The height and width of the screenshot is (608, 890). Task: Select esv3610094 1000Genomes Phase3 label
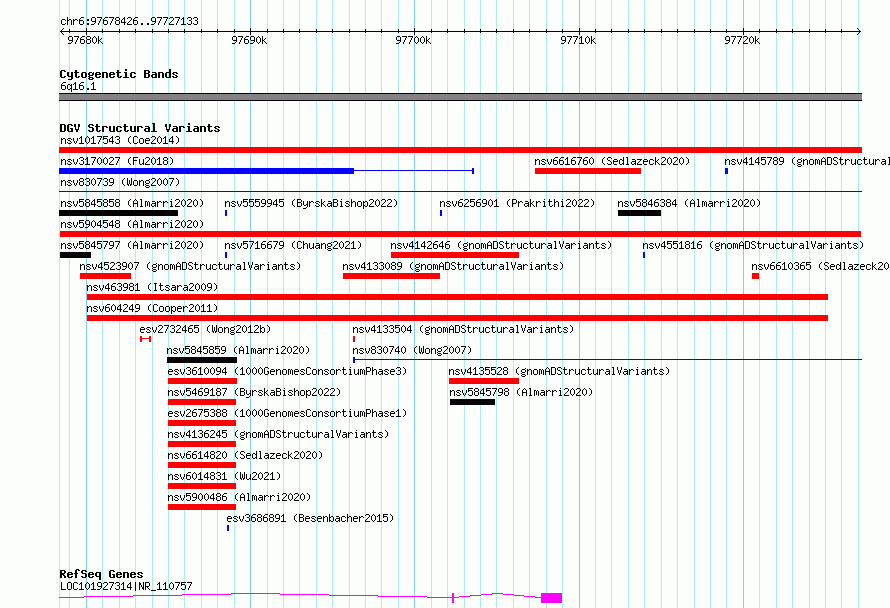(287, 371)
